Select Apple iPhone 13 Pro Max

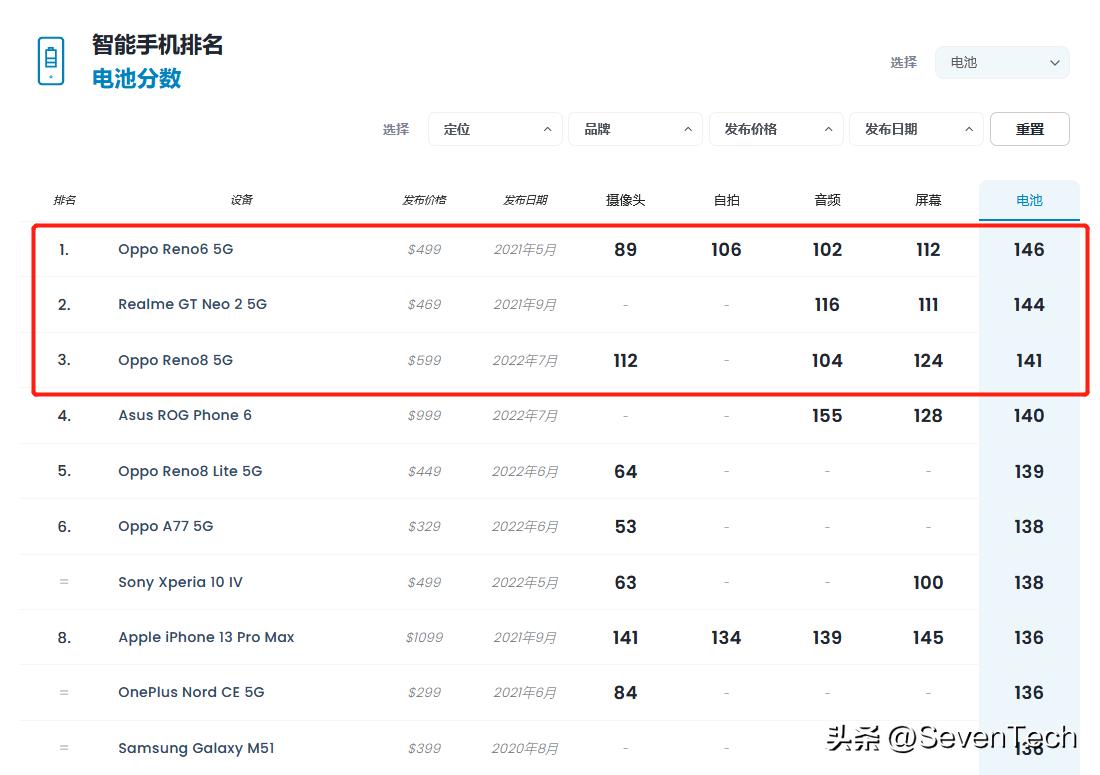coord(206,637)
